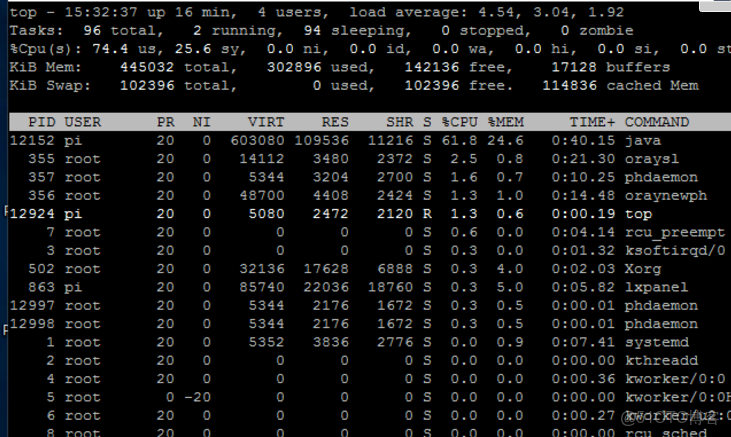Screen dimensions: 731x437
Task: Click the 74.4 us CPU value
Action: point(110,49)
